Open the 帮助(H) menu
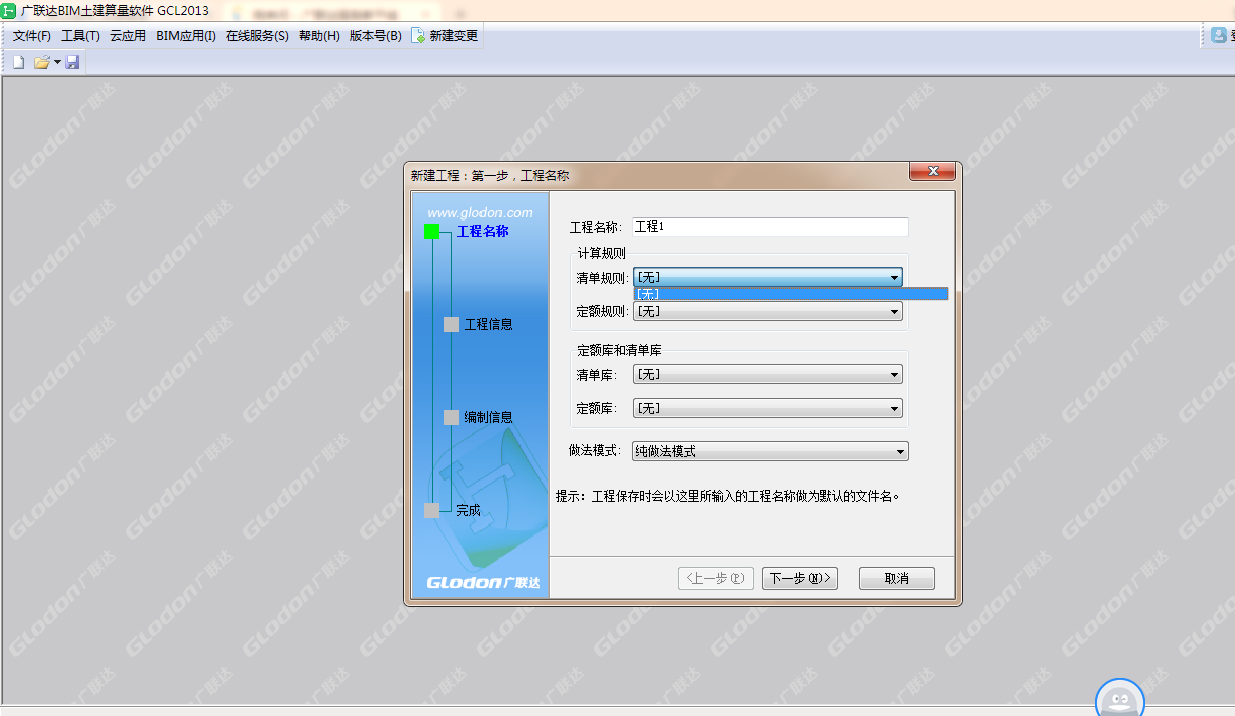Image resolution: width=1235 pixels, height=716 pixels. [319, 36]
